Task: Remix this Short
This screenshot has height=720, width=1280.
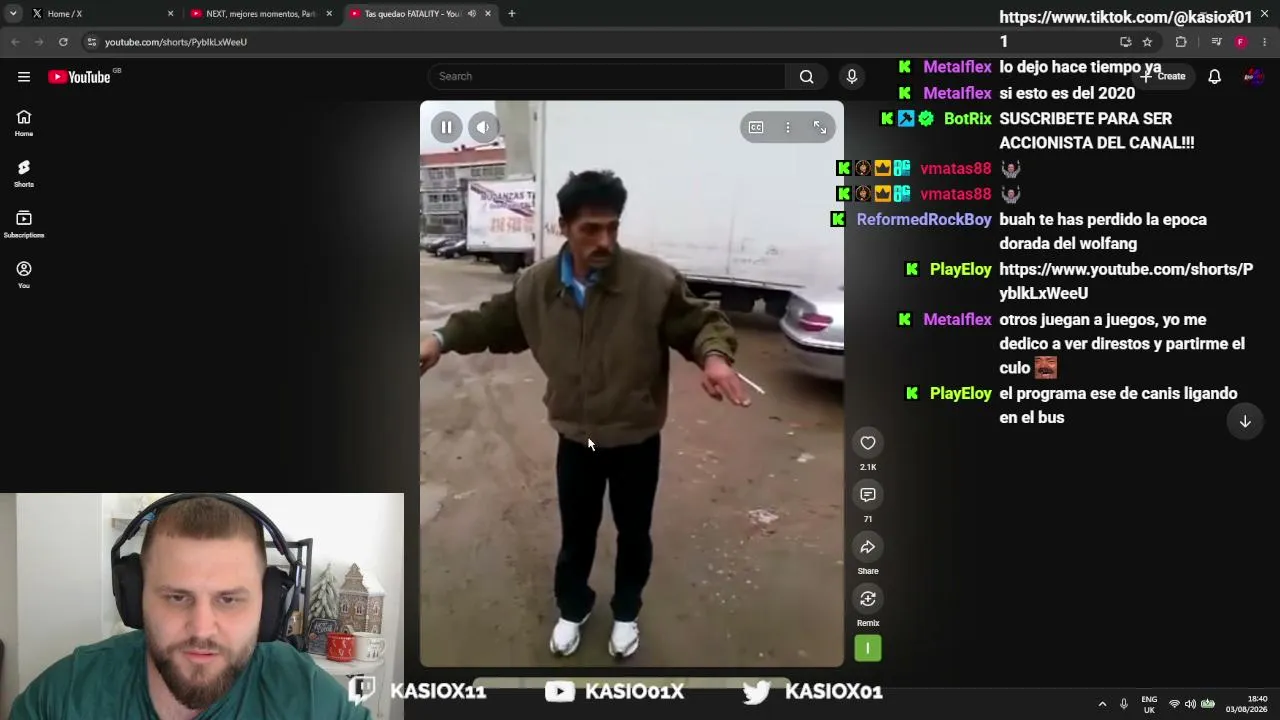Action: (x=868, y=599)
